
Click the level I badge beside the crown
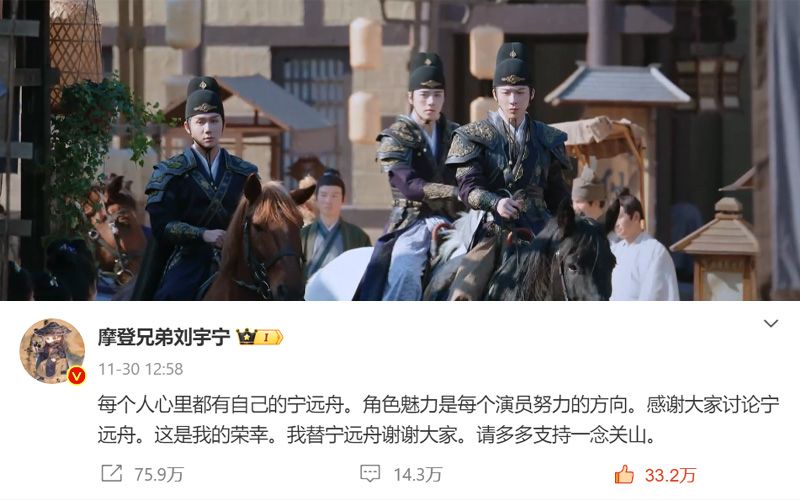[x=269, y=337]
